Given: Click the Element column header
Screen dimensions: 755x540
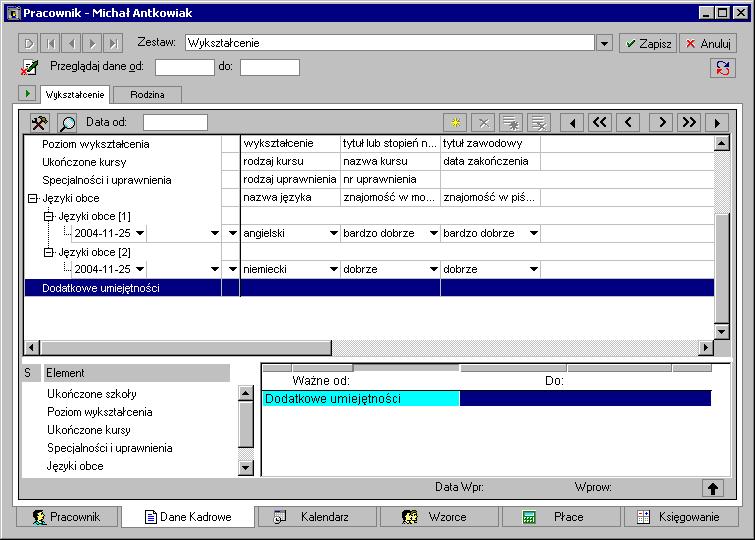Looking at the screenshot, I should pyautogui.click(x=137, y=373).
